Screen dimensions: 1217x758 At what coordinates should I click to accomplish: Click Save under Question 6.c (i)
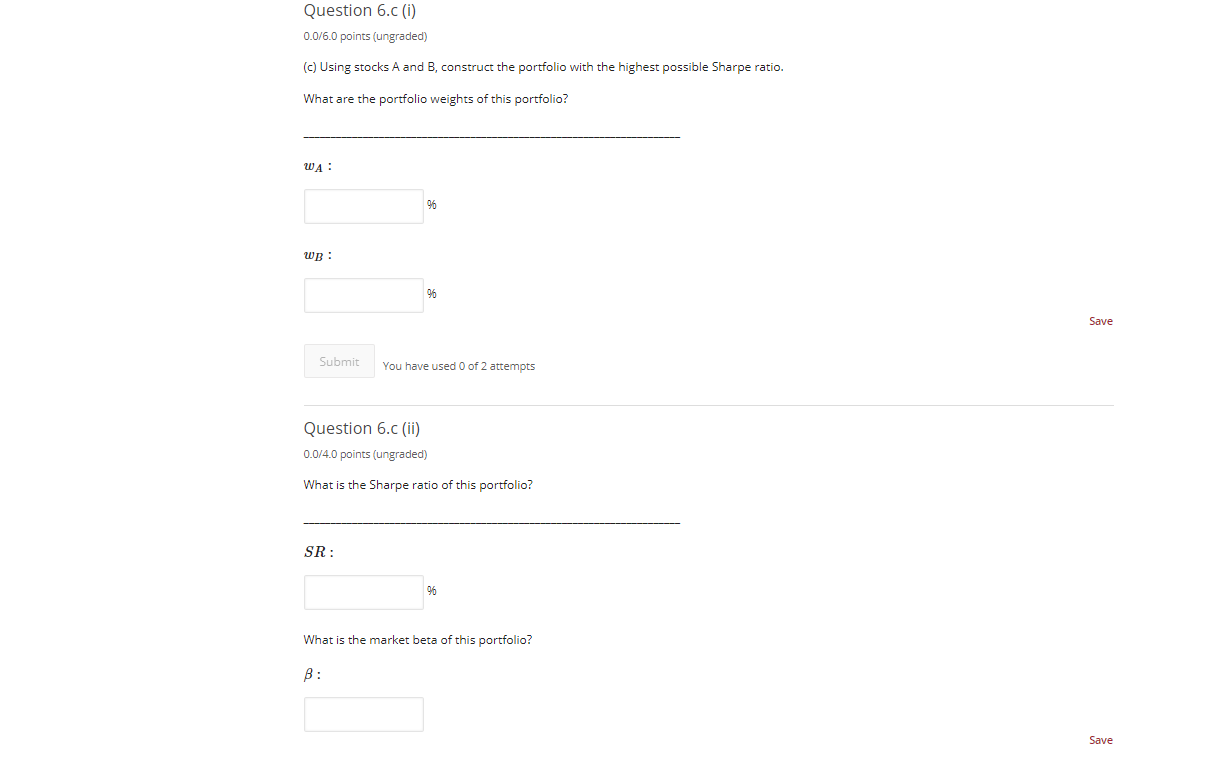[1100, 320]
